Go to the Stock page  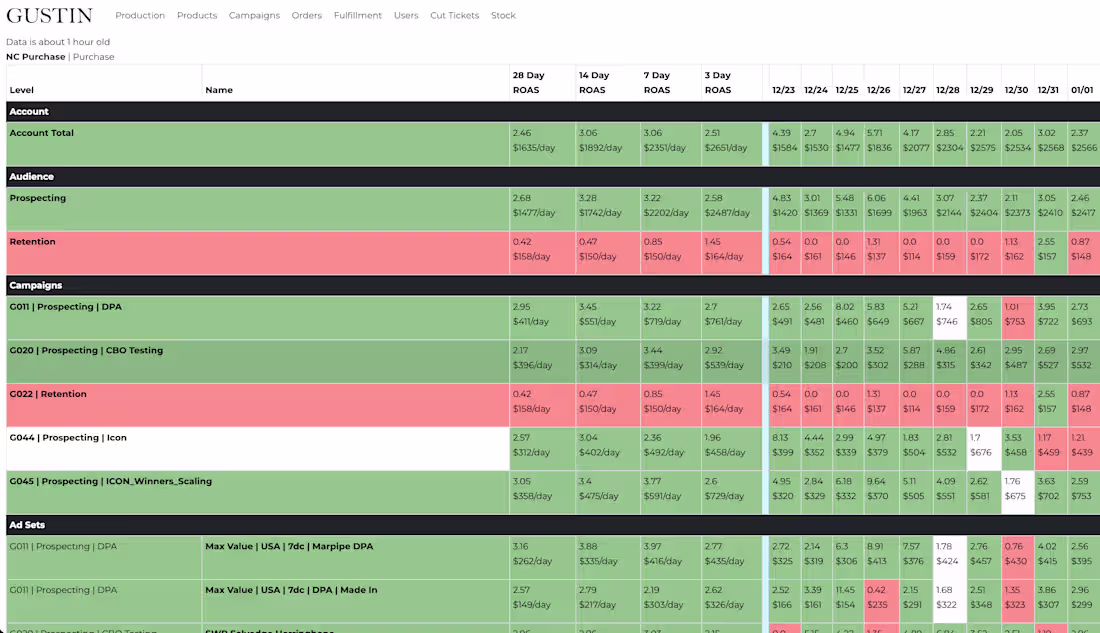click(x=503, y=15)
